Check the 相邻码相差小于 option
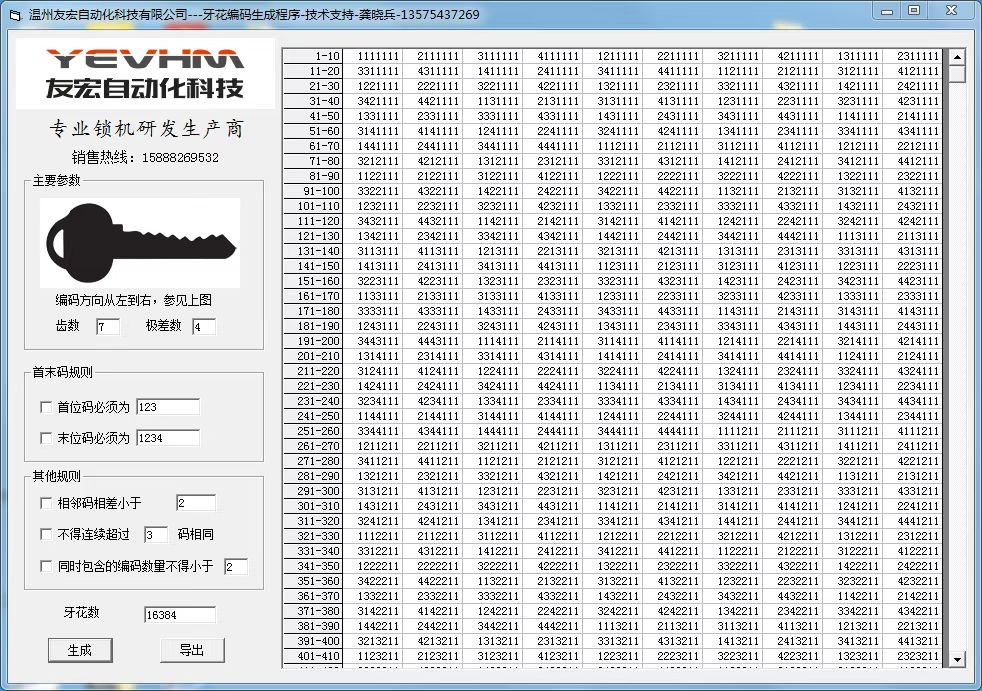 tap(45, 503)
